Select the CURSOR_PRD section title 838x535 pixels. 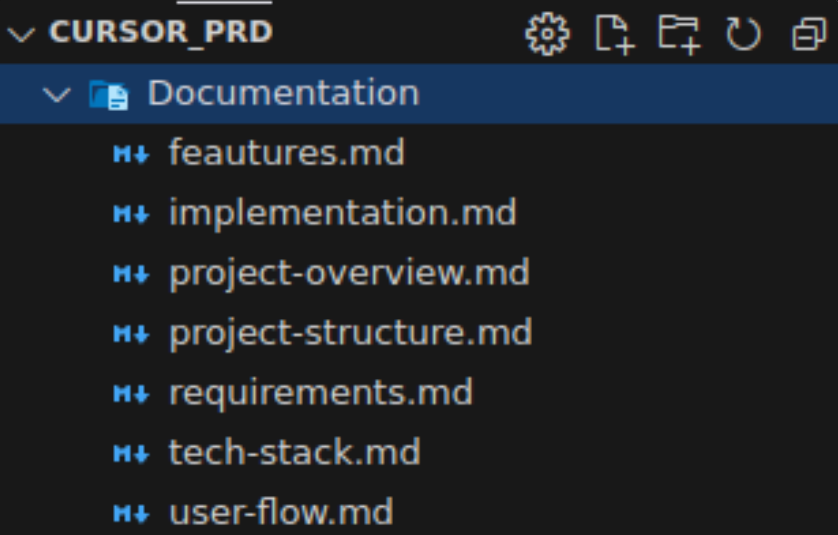[160, 33]
